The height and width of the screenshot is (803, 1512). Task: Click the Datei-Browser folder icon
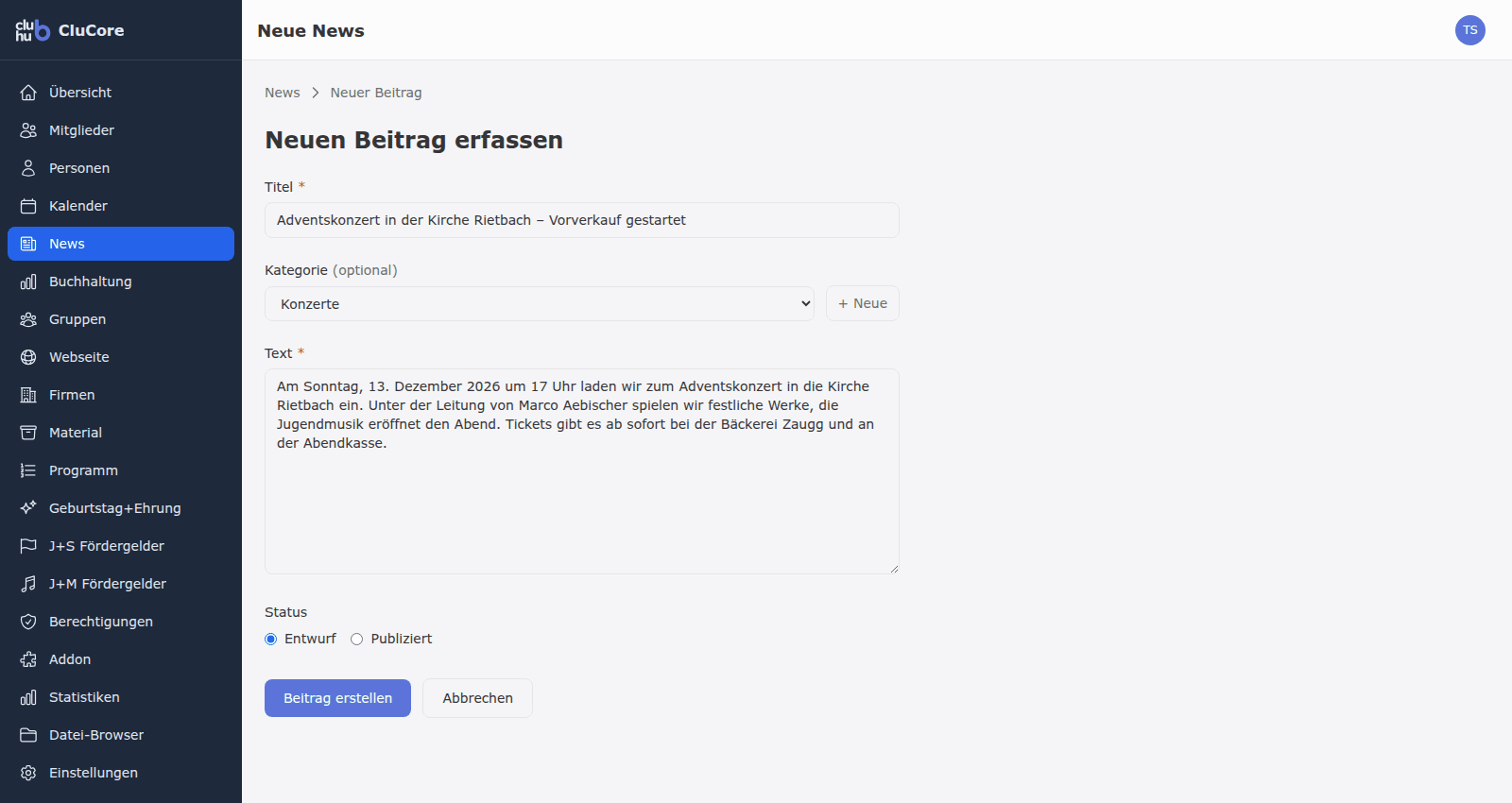point(28,735)
